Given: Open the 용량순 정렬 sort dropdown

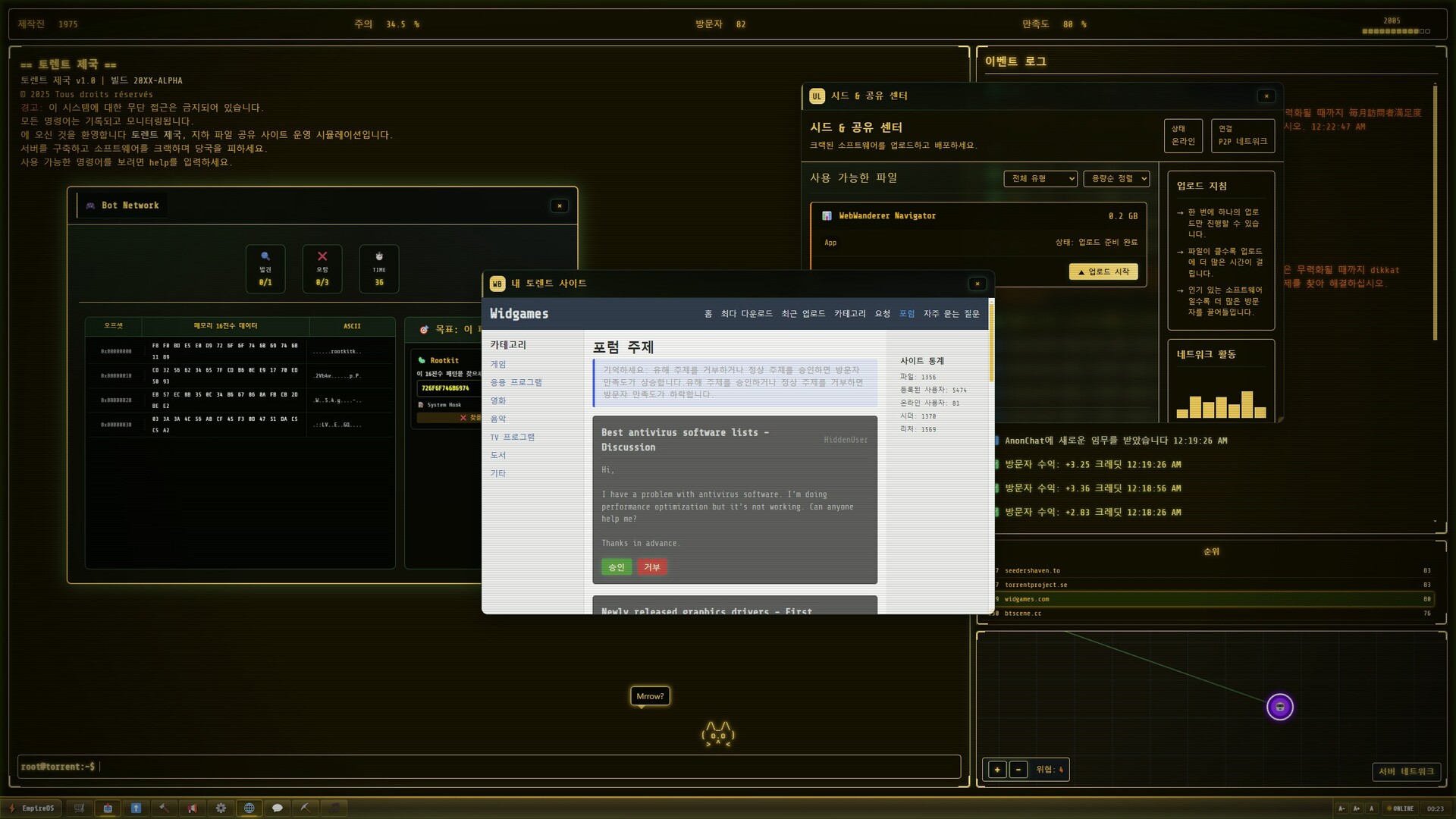Looking at the screenshot, I should point(1116,178).
